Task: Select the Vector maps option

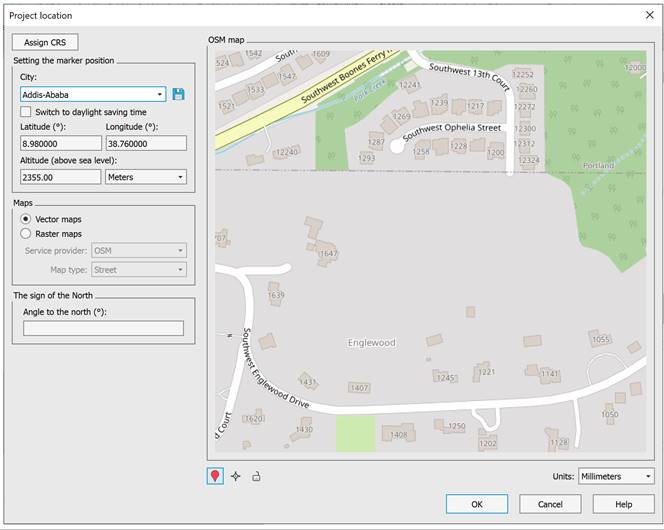Action: 26,219
